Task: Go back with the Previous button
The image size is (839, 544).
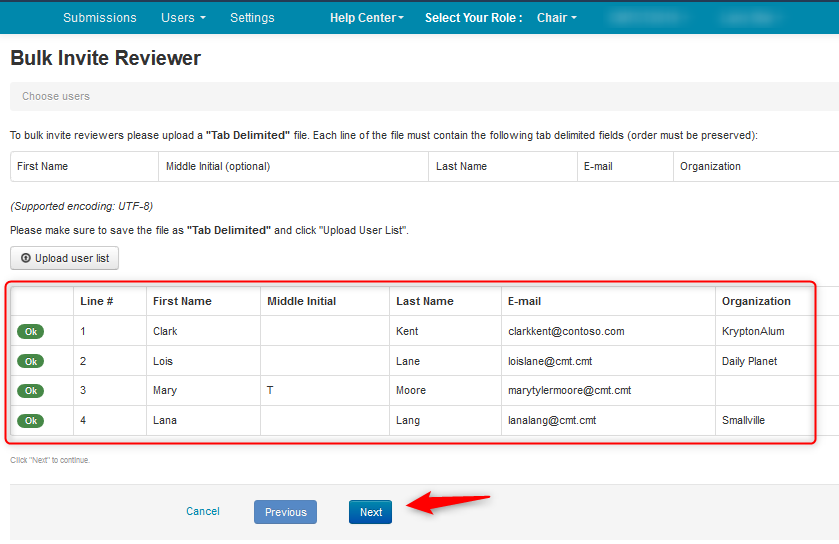Action: coord(285,512)
